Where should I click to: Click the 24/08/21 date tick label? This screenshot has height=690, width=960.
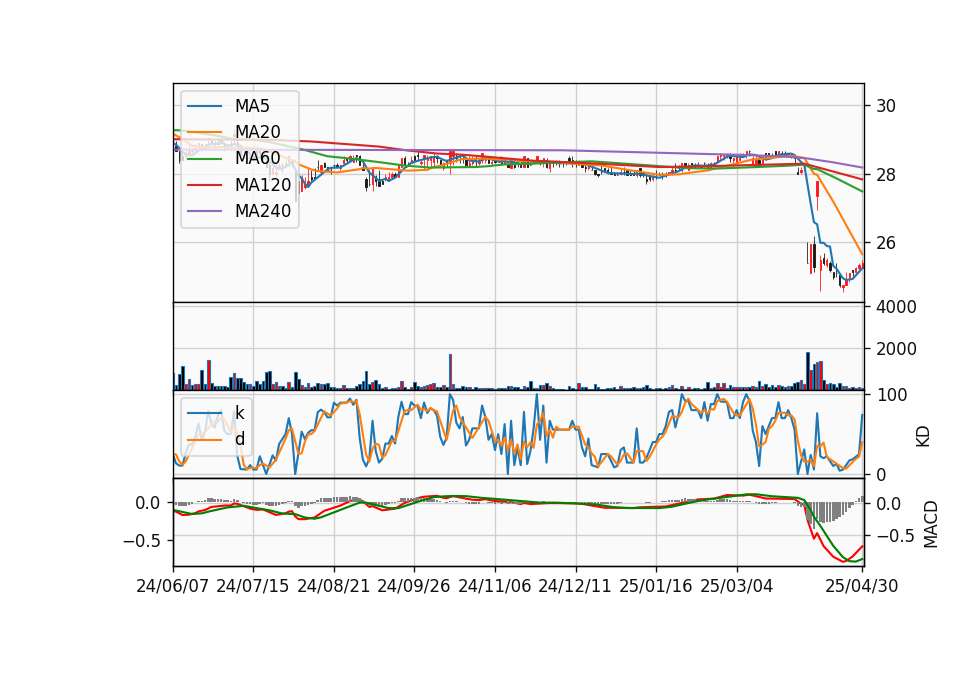[x=334, y=586]
